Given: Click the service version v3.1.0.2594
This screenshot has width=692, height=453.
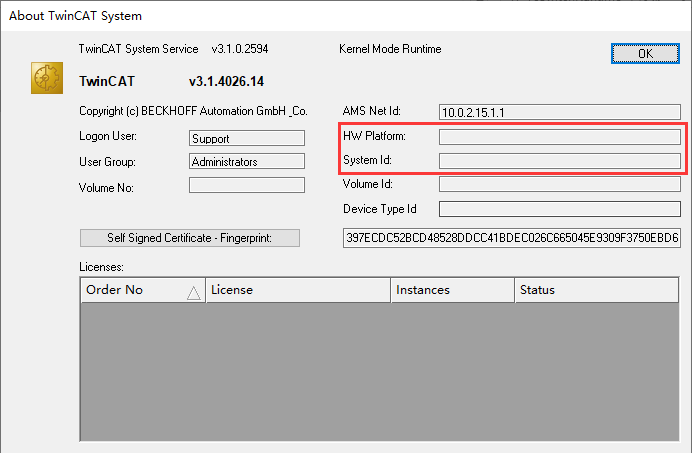Looking at the screenshot, I should [240, 49].
